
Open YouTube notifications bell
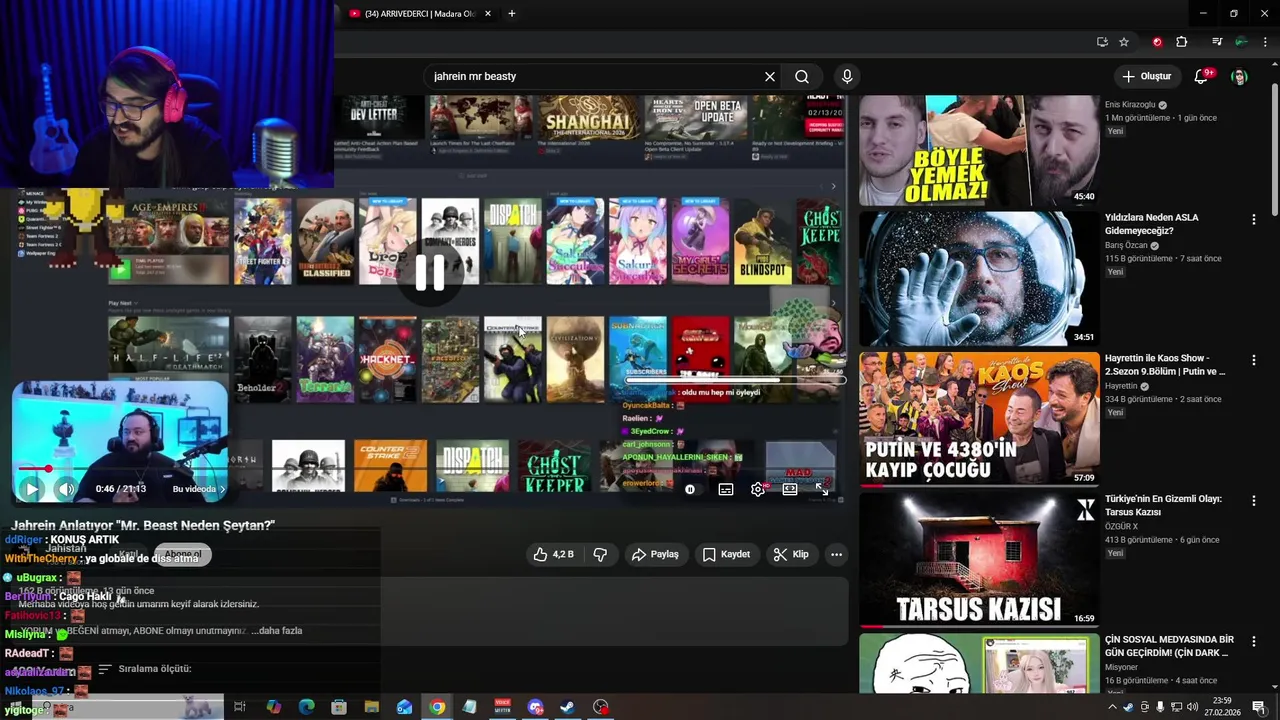pos(1202,76)
